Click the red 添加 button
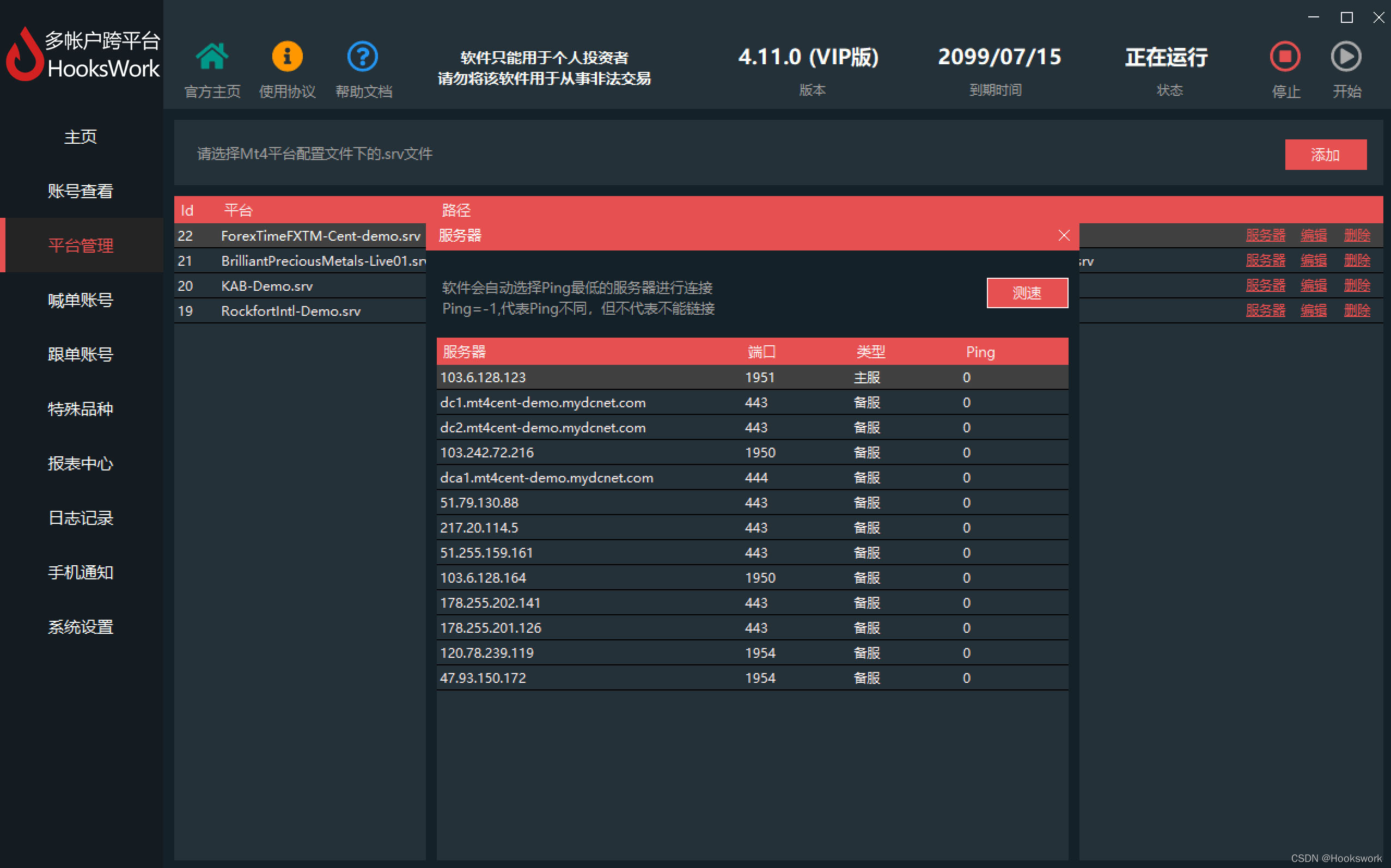The image size is (1391, 868). [1325, 155]
